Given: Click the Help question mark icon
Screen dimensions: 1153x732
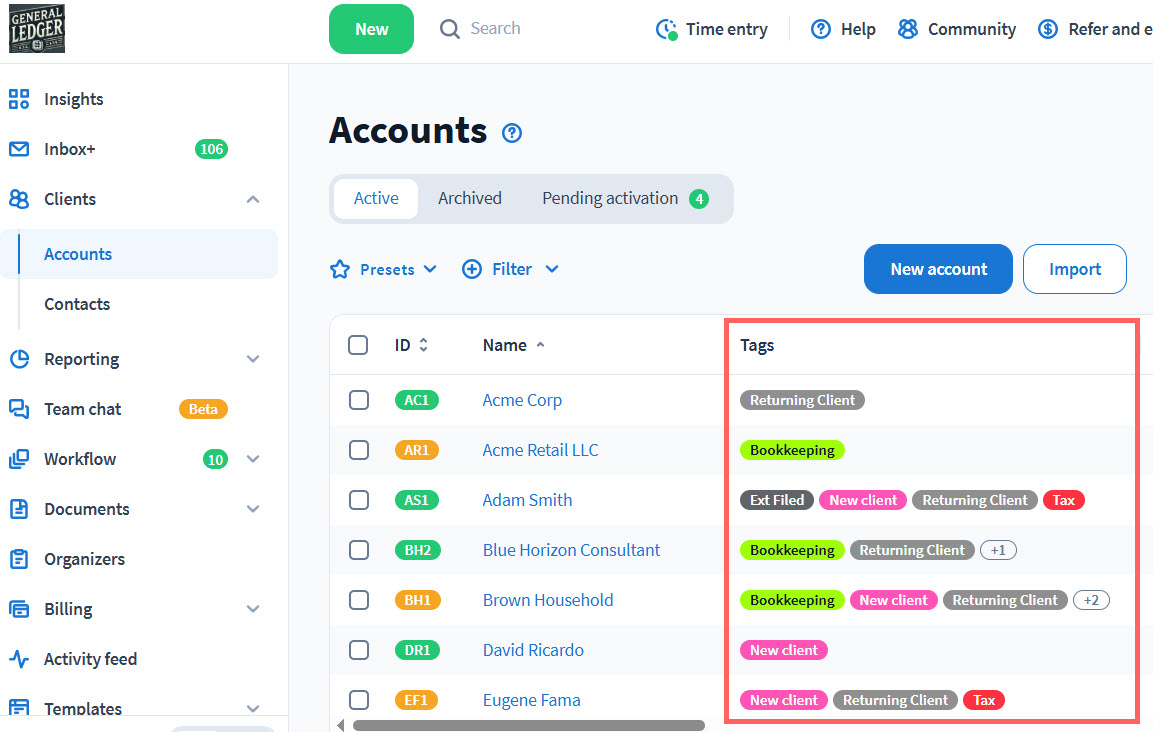Looking at the screenshot, I should 821,29.
